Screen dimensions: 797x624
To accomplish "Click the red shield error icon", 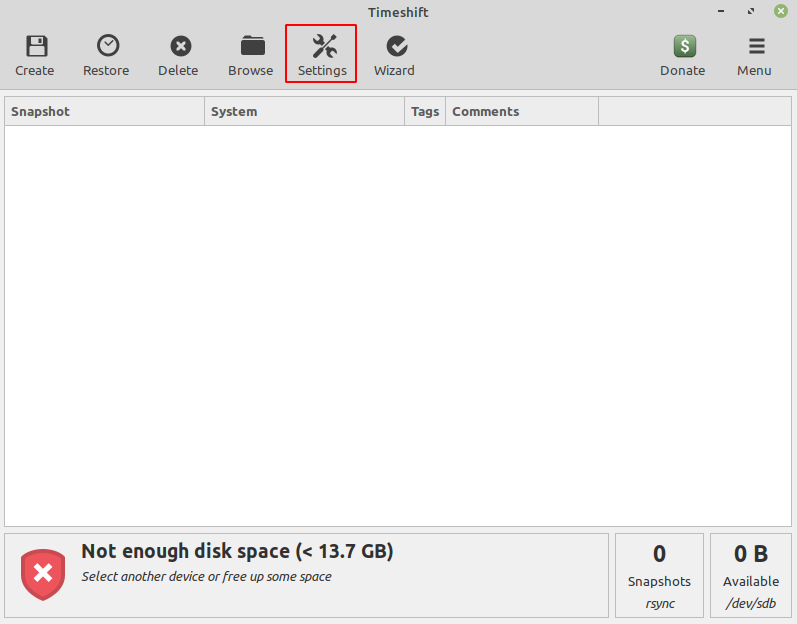I will coord(43,574).
